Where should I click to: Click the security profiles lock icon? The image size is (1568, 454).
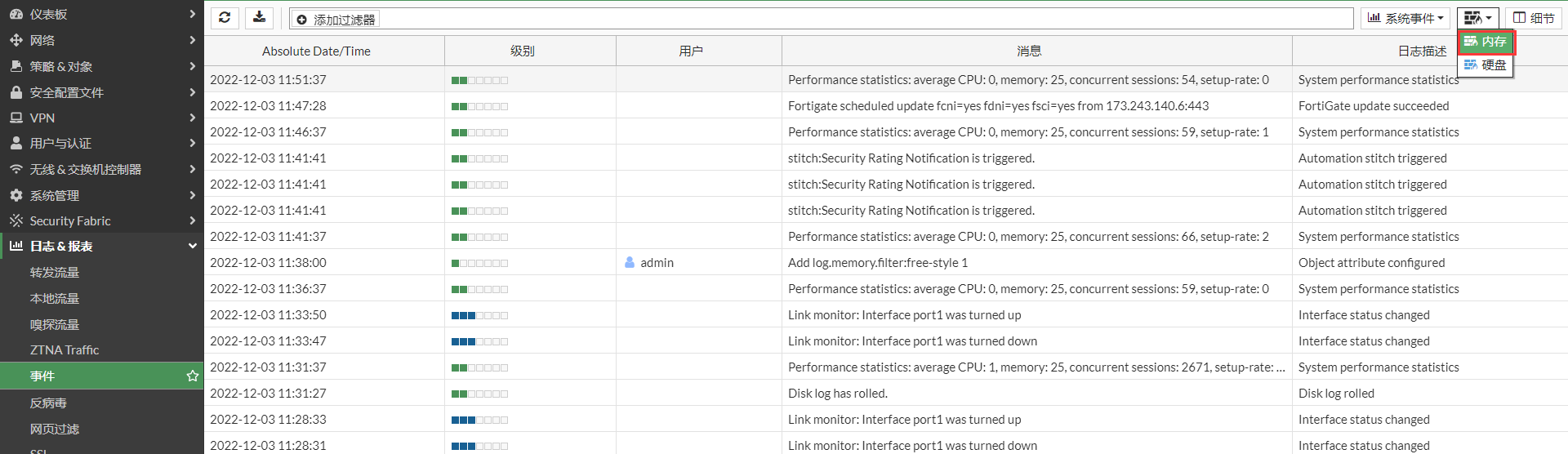pyautogui.click(x=16, y=92)
